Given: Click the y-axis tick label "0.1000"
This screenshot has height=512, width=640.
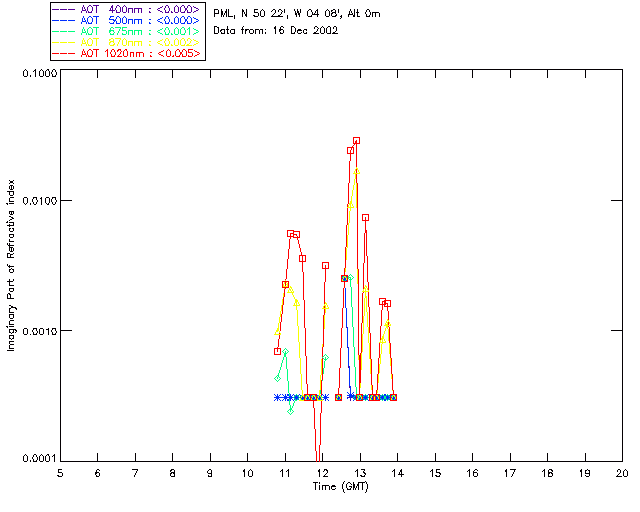Looking at the screenshot, I should pyautogui.click(x=40, y=73).
